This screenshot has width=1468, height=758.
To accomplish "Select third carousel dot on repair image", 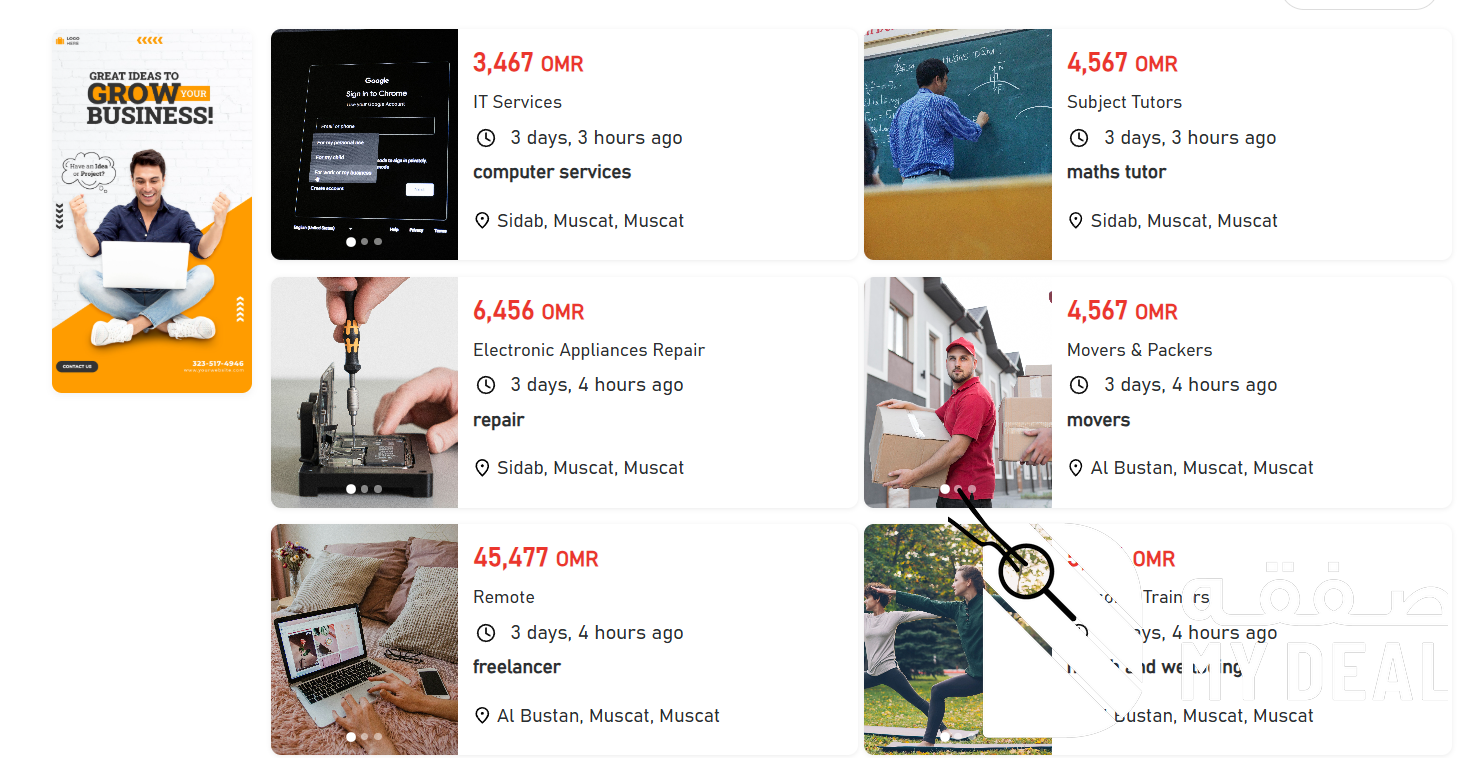I will 378,489.
